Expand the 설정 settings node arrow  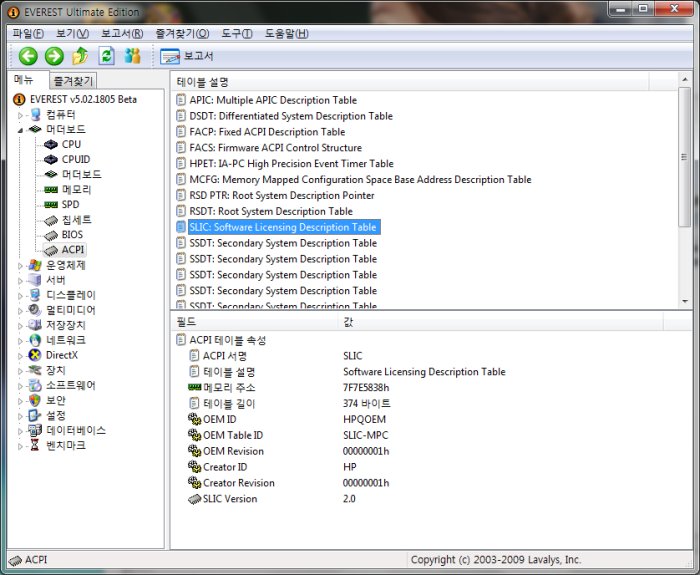[x=20, y=416]
